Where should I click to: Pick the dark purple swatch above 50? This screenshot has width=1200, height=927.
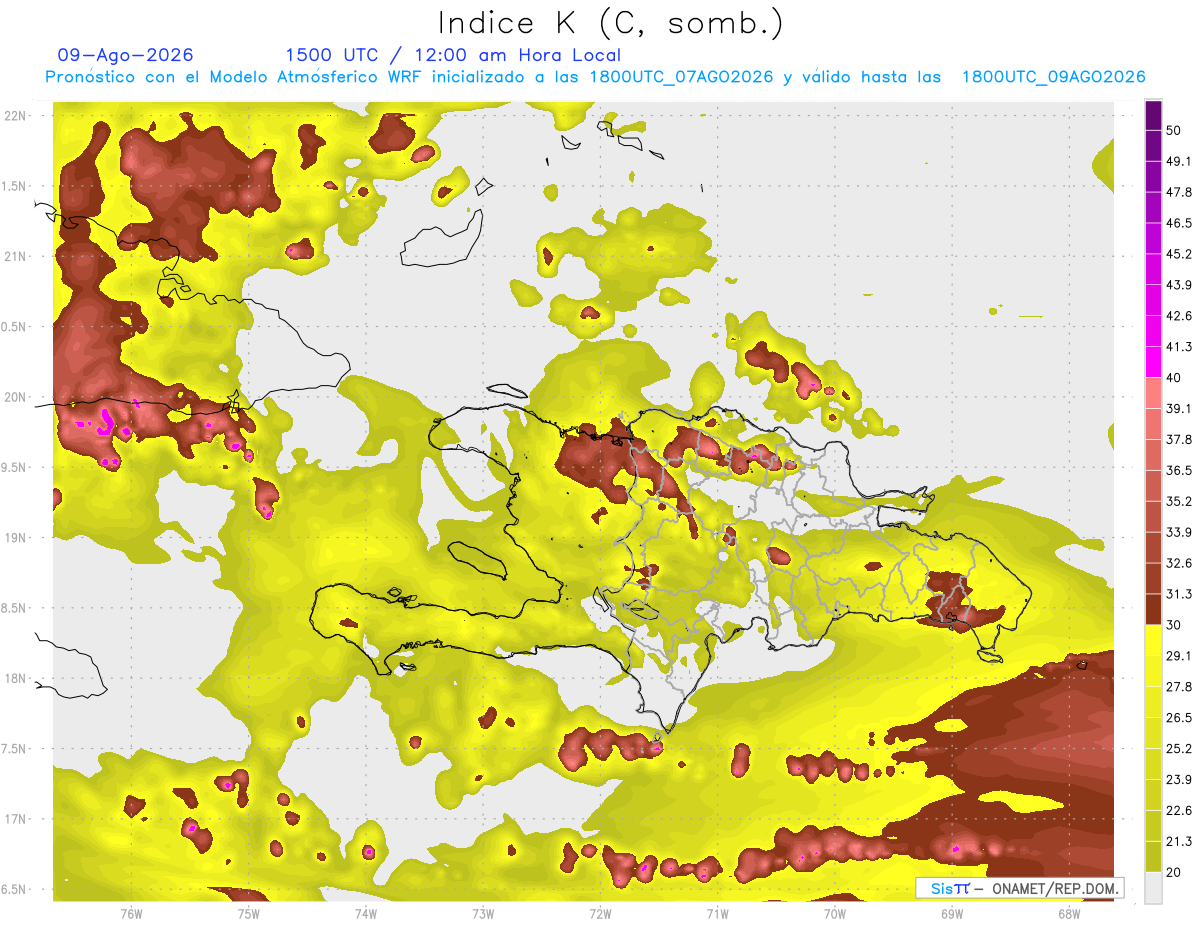coord(1153,116)
